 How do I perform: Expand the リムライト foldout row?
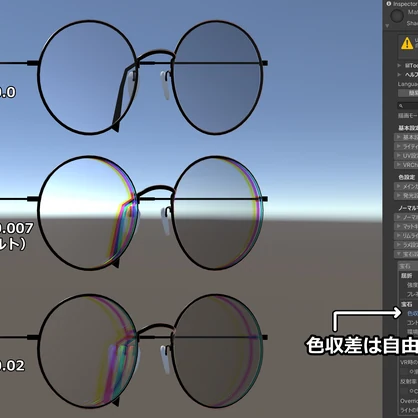tap(406, 236)
